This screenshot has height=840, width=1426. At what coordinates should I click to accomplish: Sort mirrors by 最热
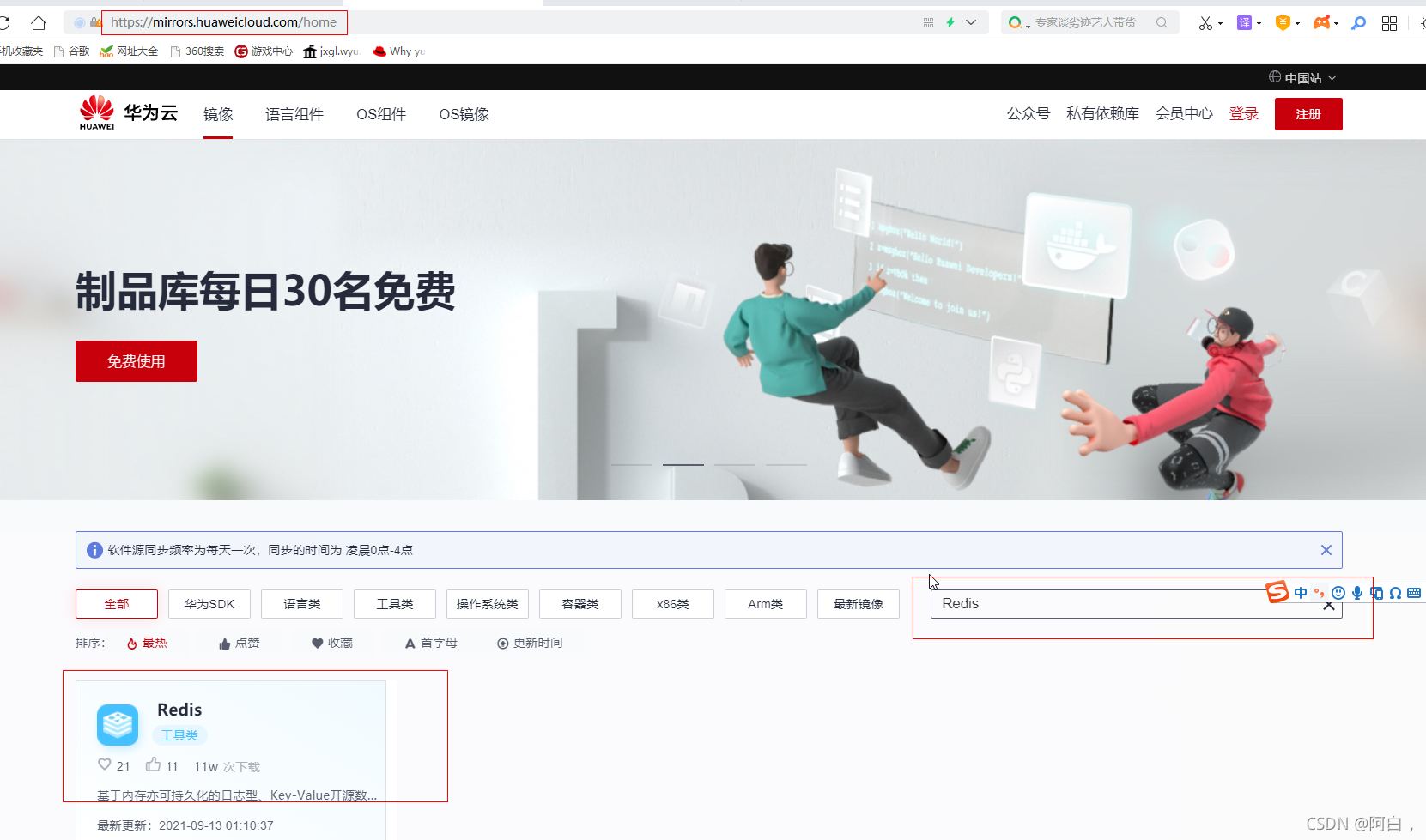[147, 643]
